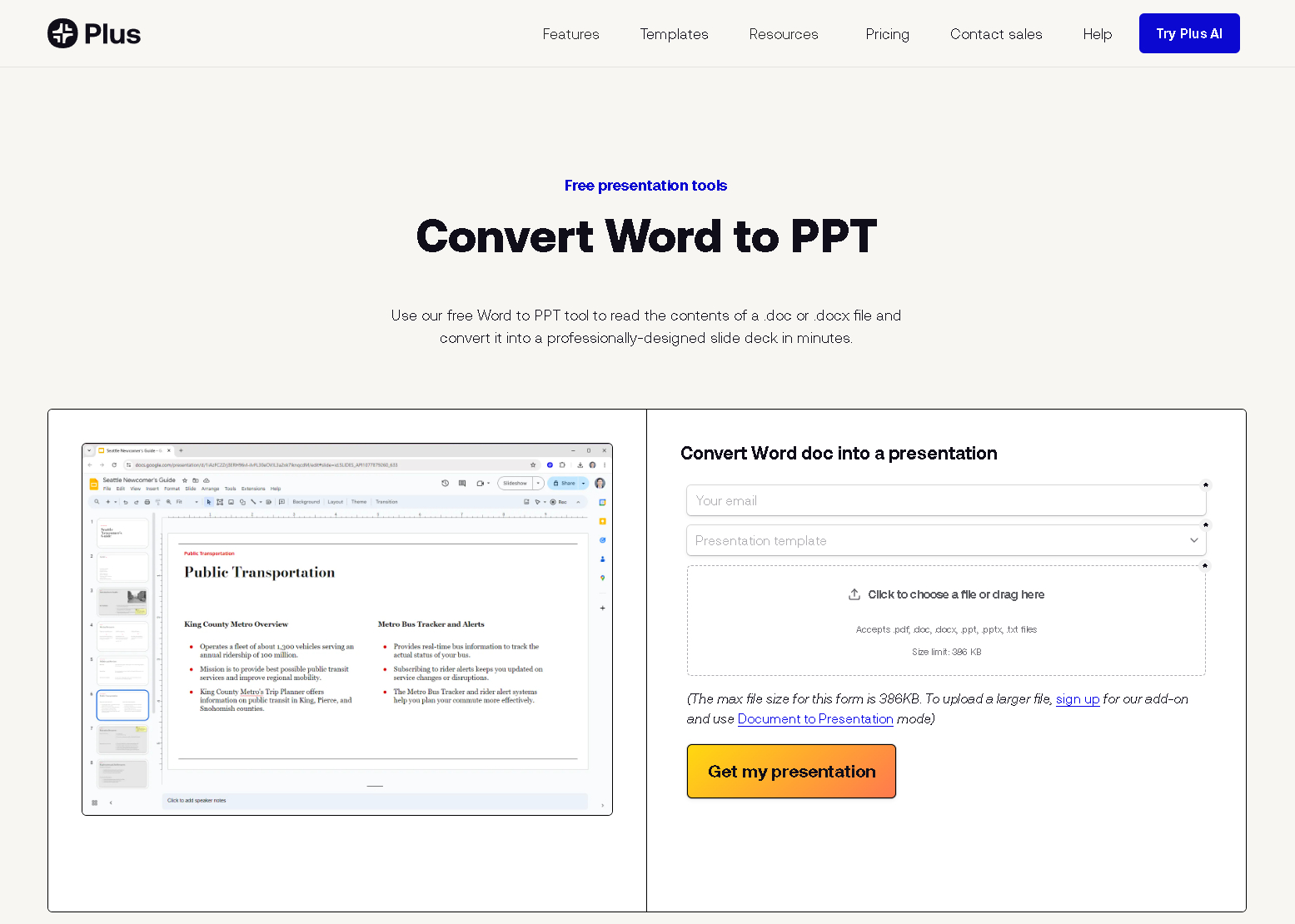Click the Google Maps pin icon in preview sidebar
Screen dimensions: 1295x924
coord(602,578)
